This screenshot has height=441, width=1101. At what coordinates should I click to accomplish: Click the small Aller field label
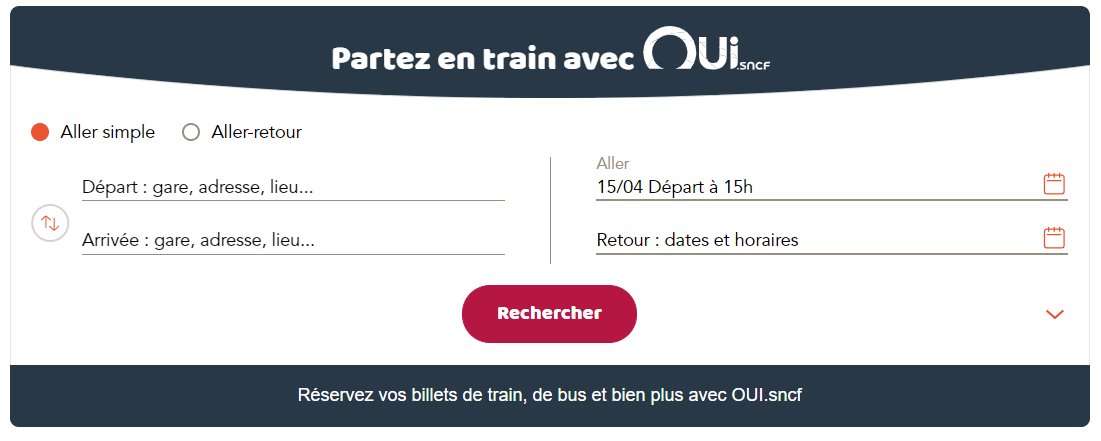(613, 164)
